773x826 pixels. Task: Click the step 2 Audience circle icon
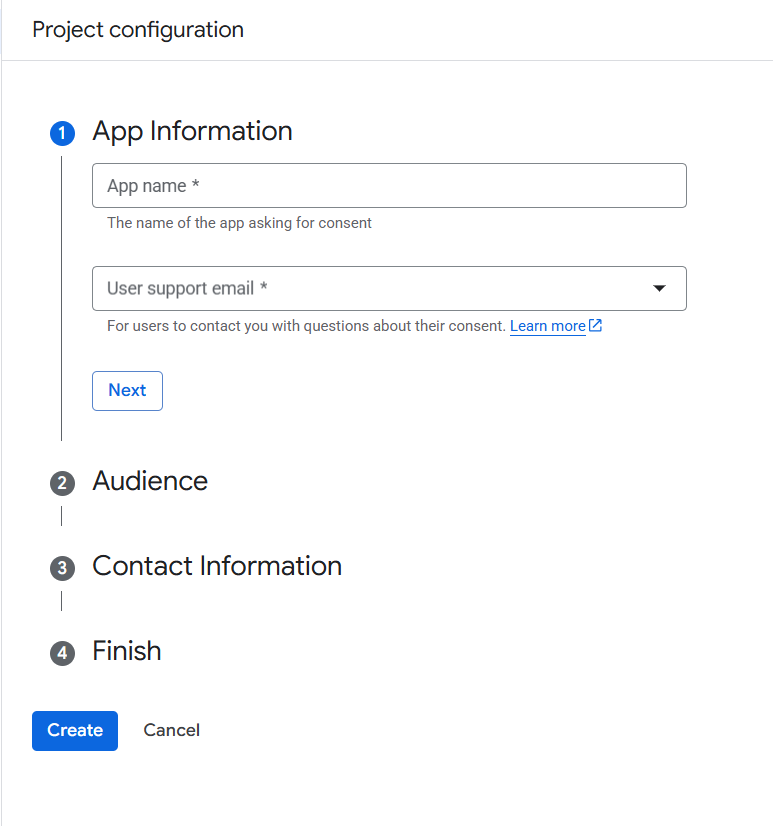(x=62, y=483)
